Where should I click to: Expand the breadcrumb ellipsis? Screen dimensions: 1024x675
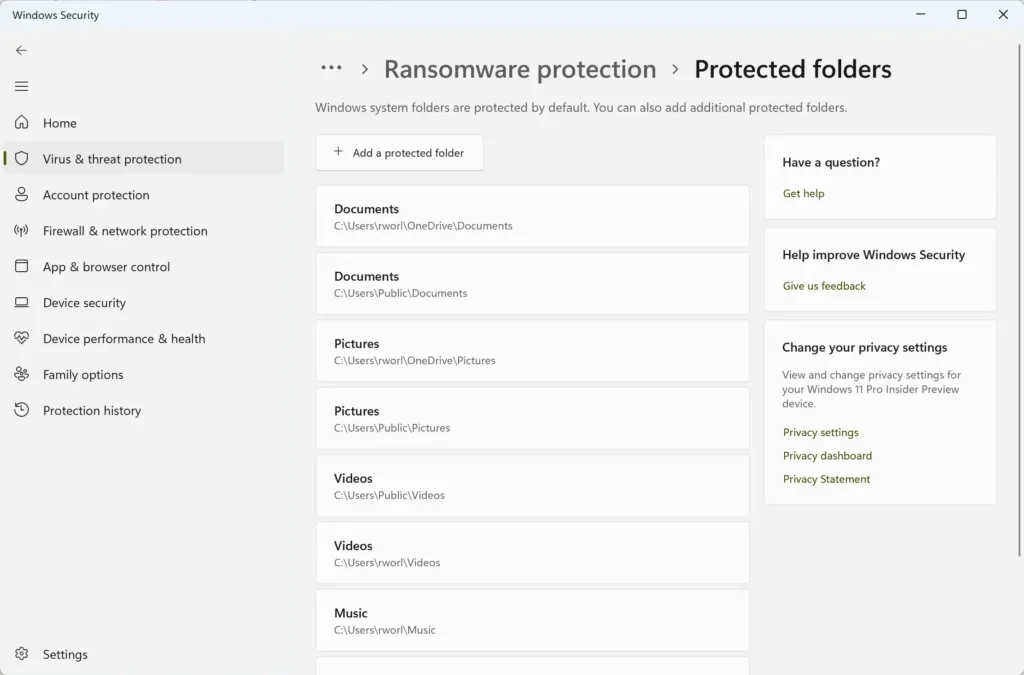331,68
